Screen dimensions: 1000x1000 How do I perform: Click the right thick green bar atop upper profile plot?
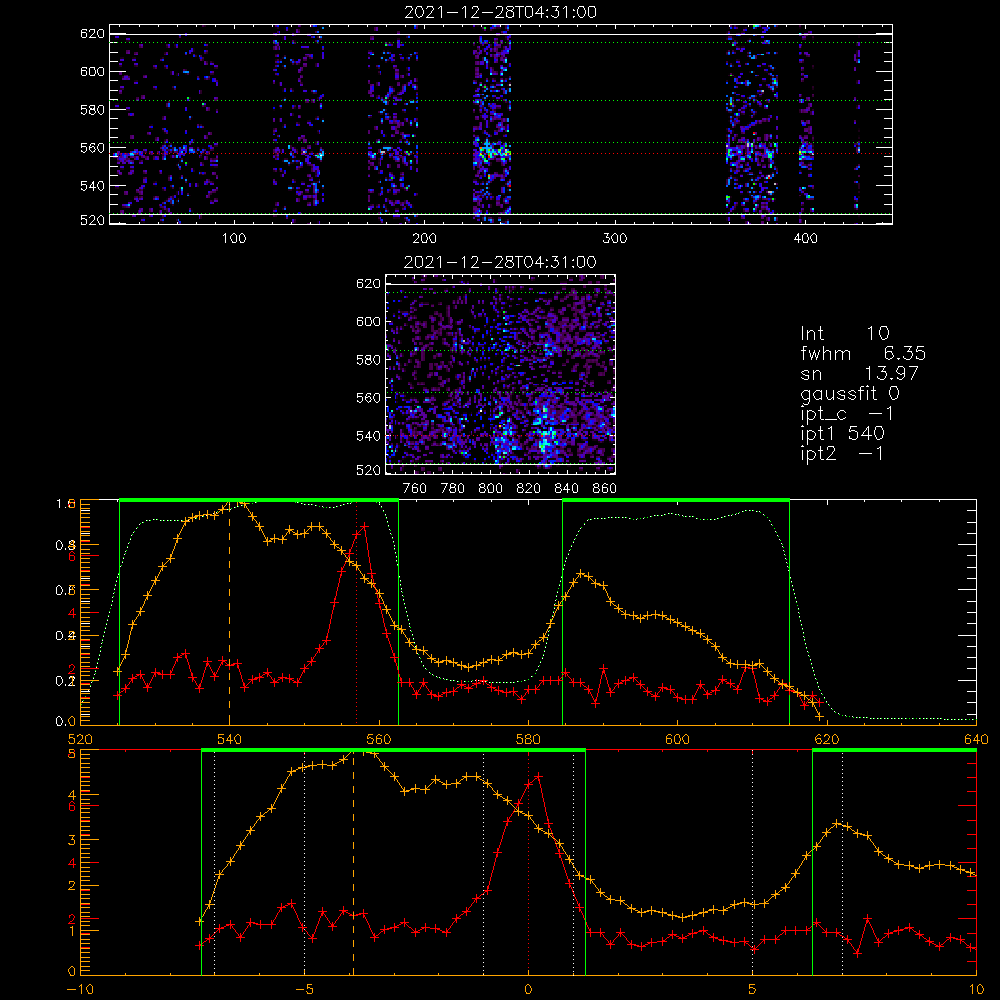pyautogui.click(x=676, y=501)
